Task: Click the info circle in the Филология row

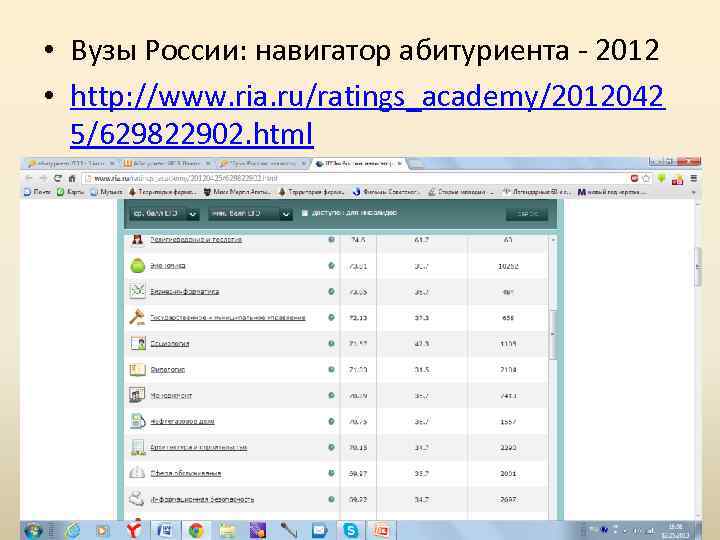Action: [x=331, y=369]
